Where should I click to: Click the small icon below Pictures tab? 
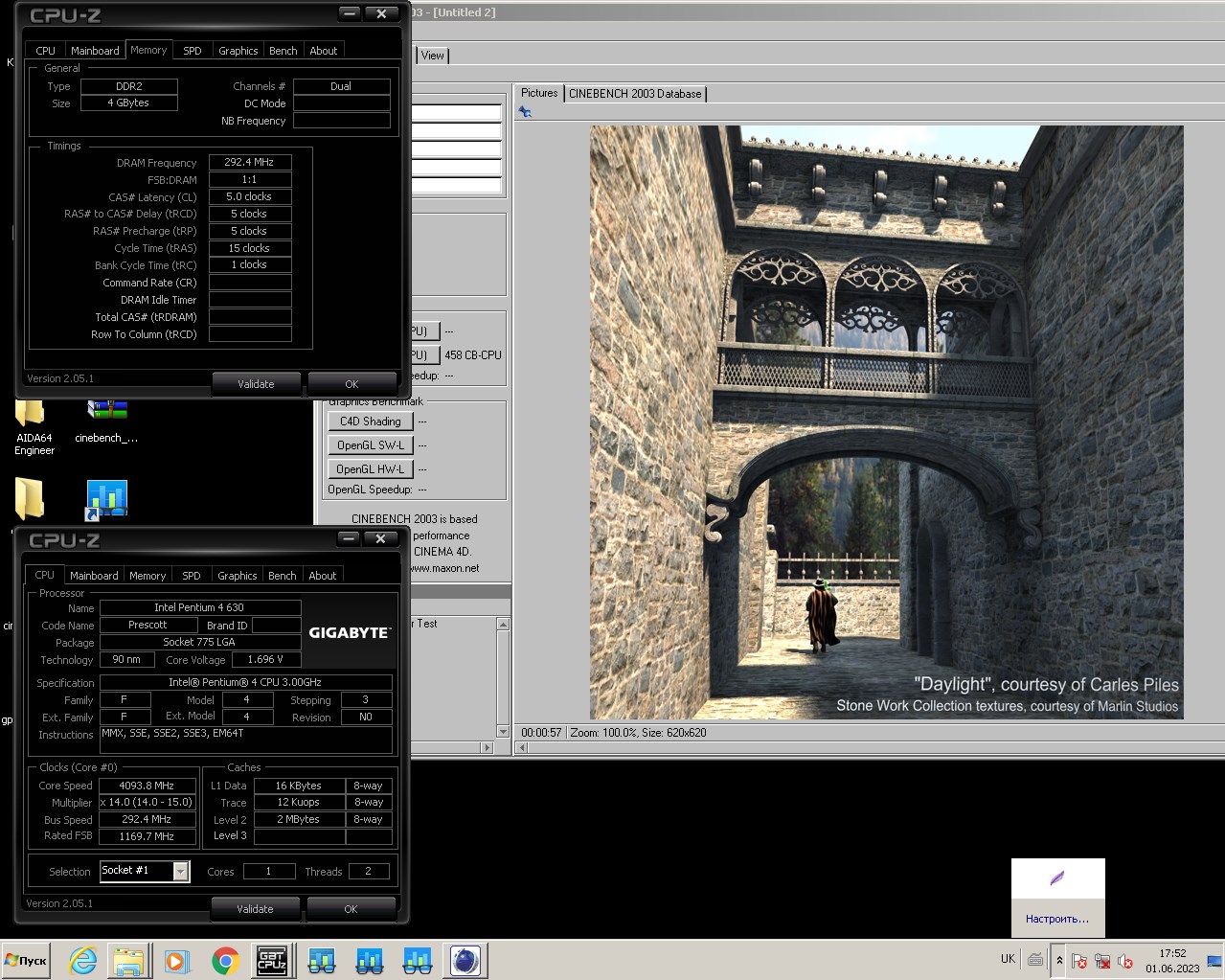tap(525, 112)
